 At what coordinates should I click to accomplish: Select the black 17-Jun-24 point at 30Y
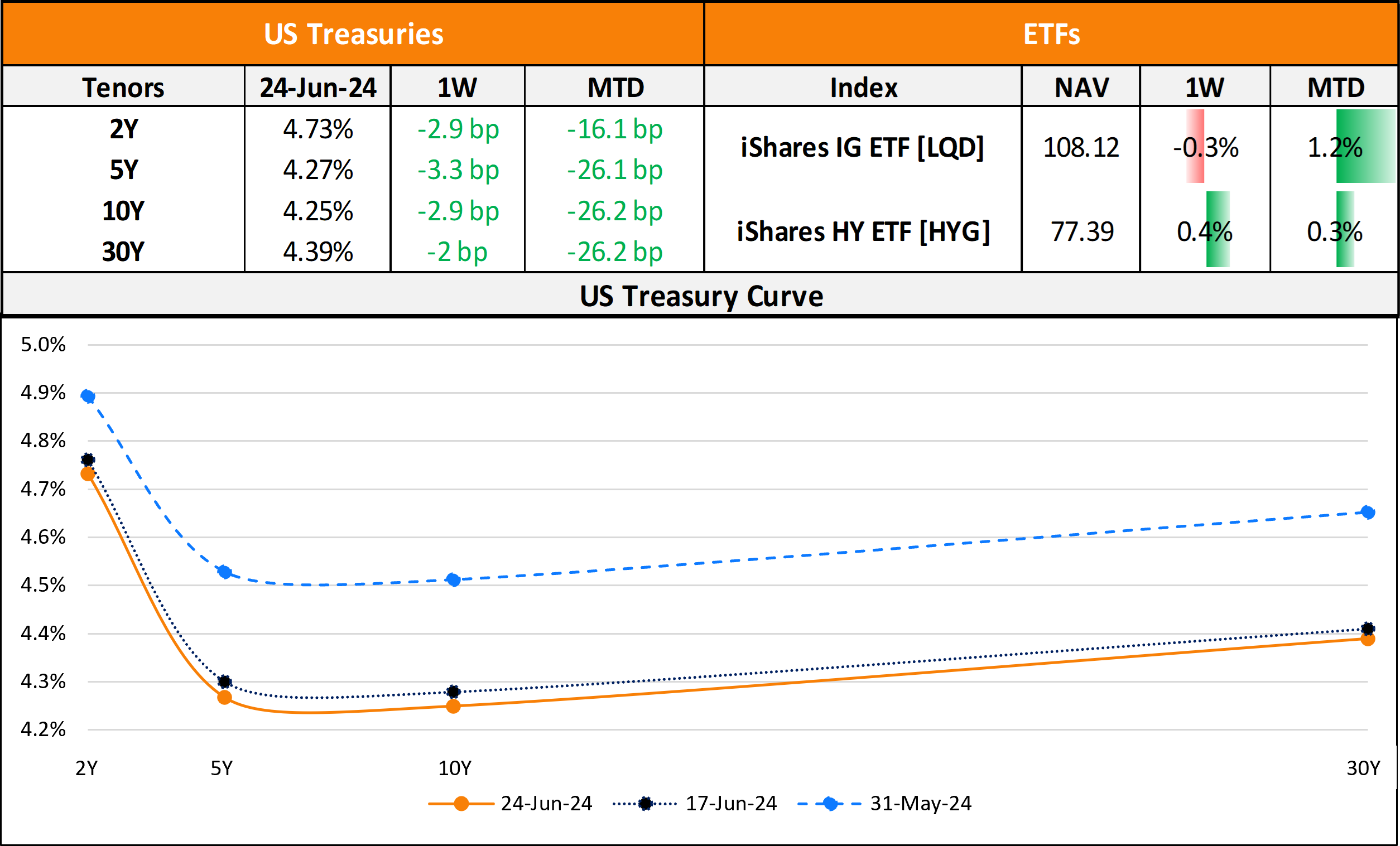tap(1368, 629)
